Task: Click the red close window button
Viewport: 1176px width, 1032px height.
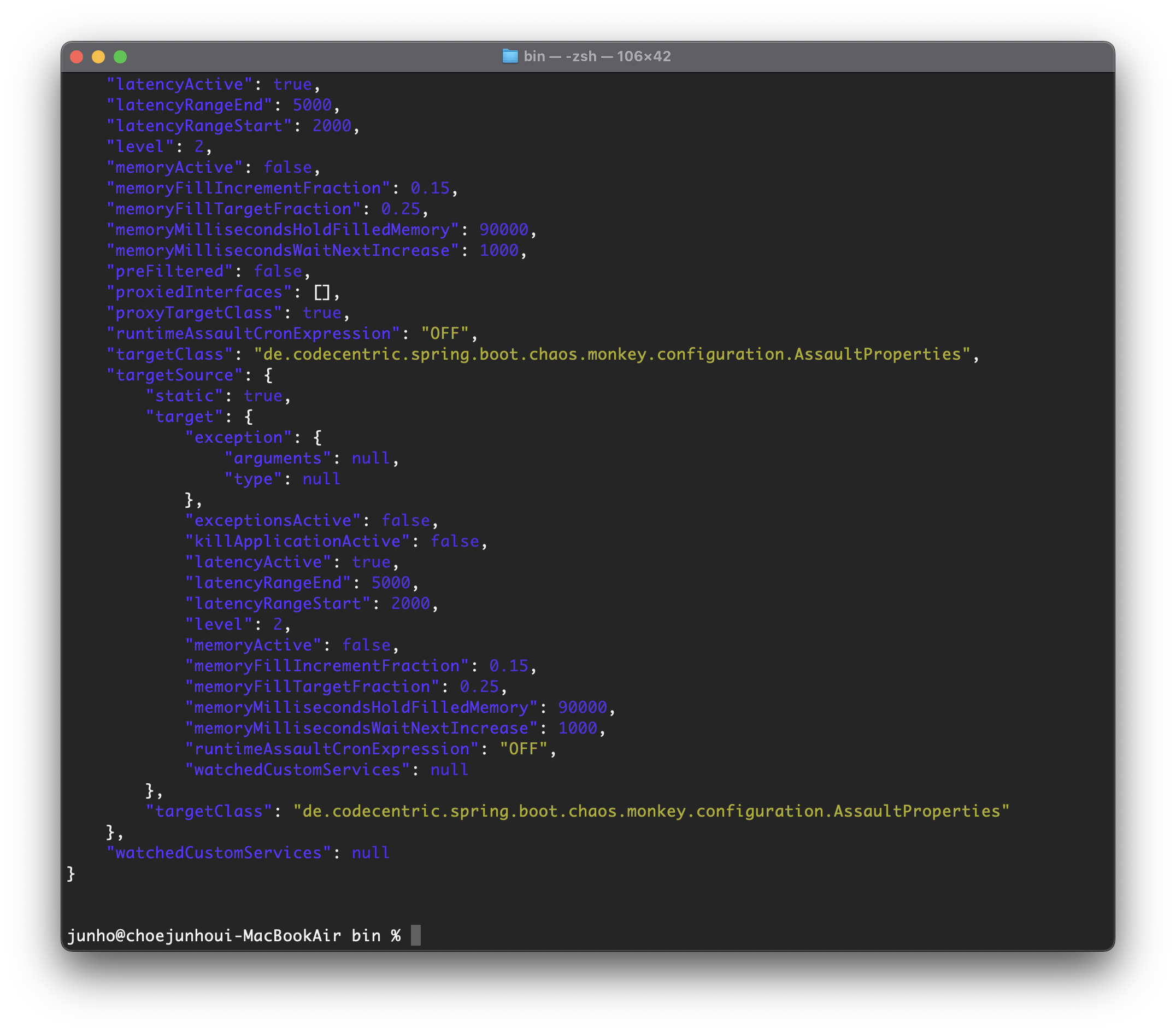Action: click(x=77, y=57)
